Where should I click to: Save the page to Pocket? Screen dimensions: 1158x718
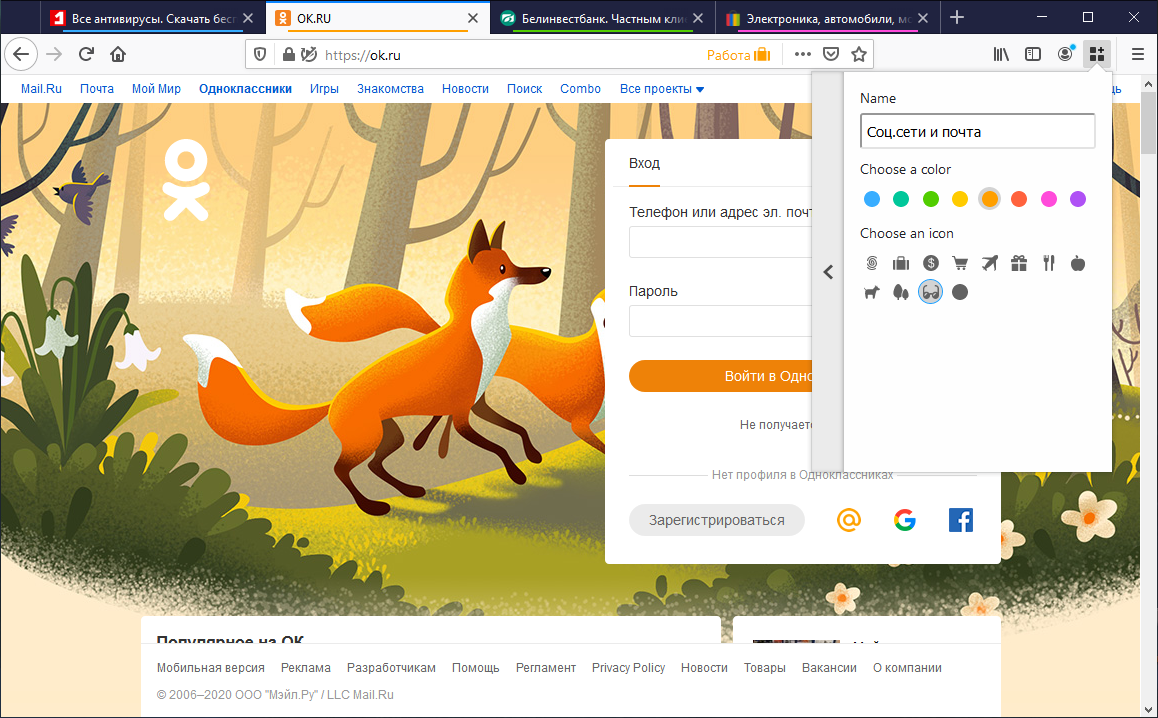[x=831, y=54]
